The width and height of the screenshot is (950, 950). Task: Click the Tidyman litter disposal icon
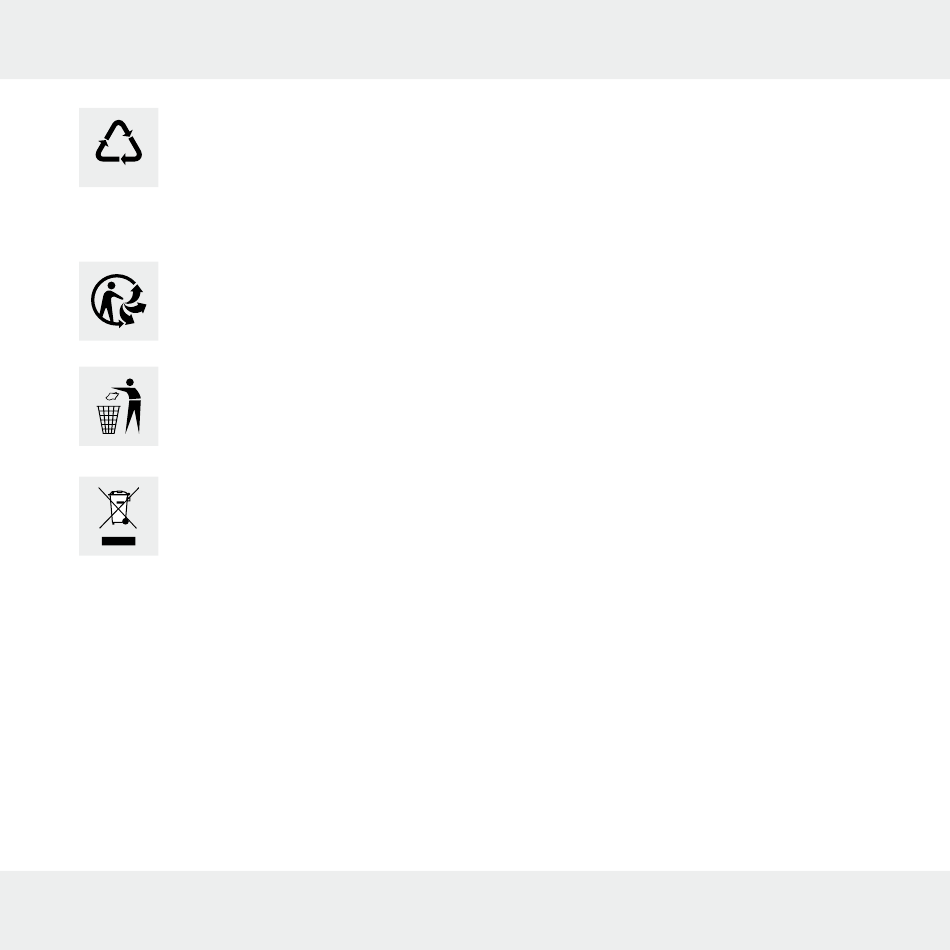pos(119,406)
